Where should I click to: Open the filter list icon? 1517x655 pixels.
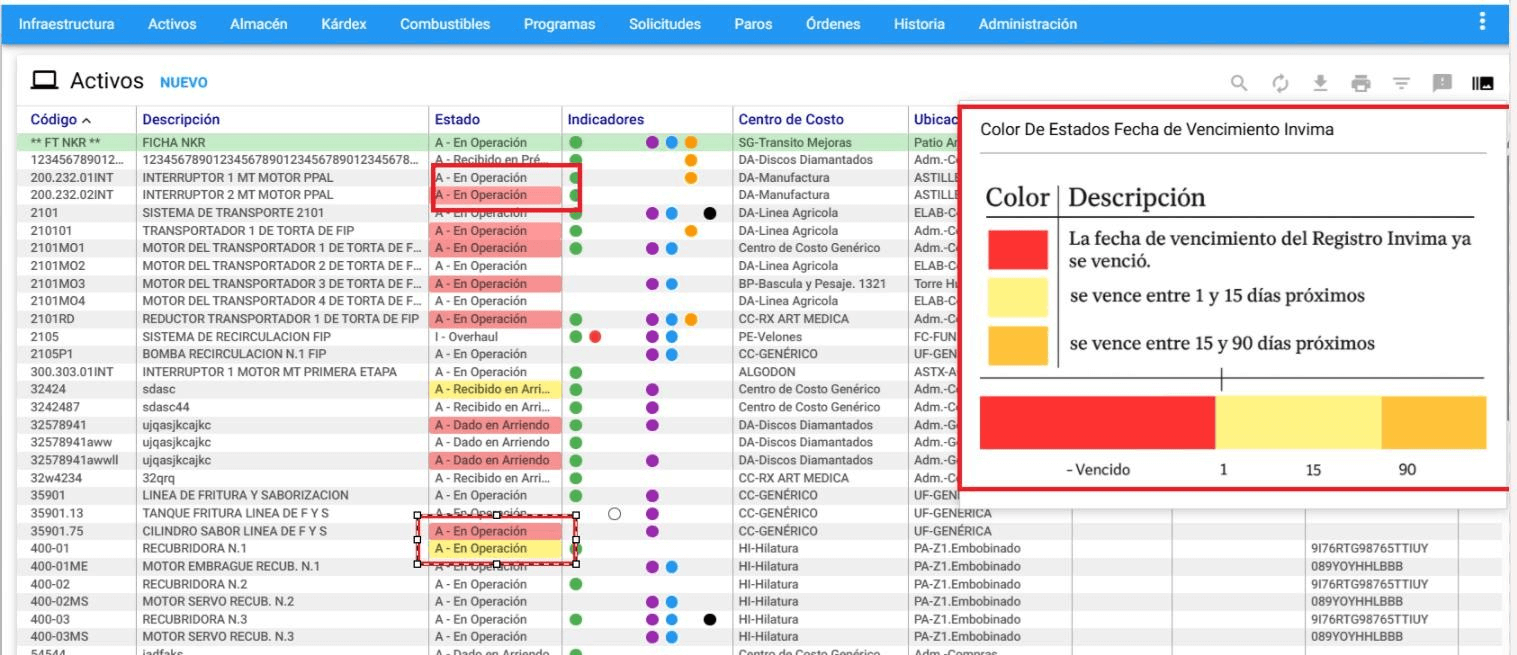pos(1401,82)
